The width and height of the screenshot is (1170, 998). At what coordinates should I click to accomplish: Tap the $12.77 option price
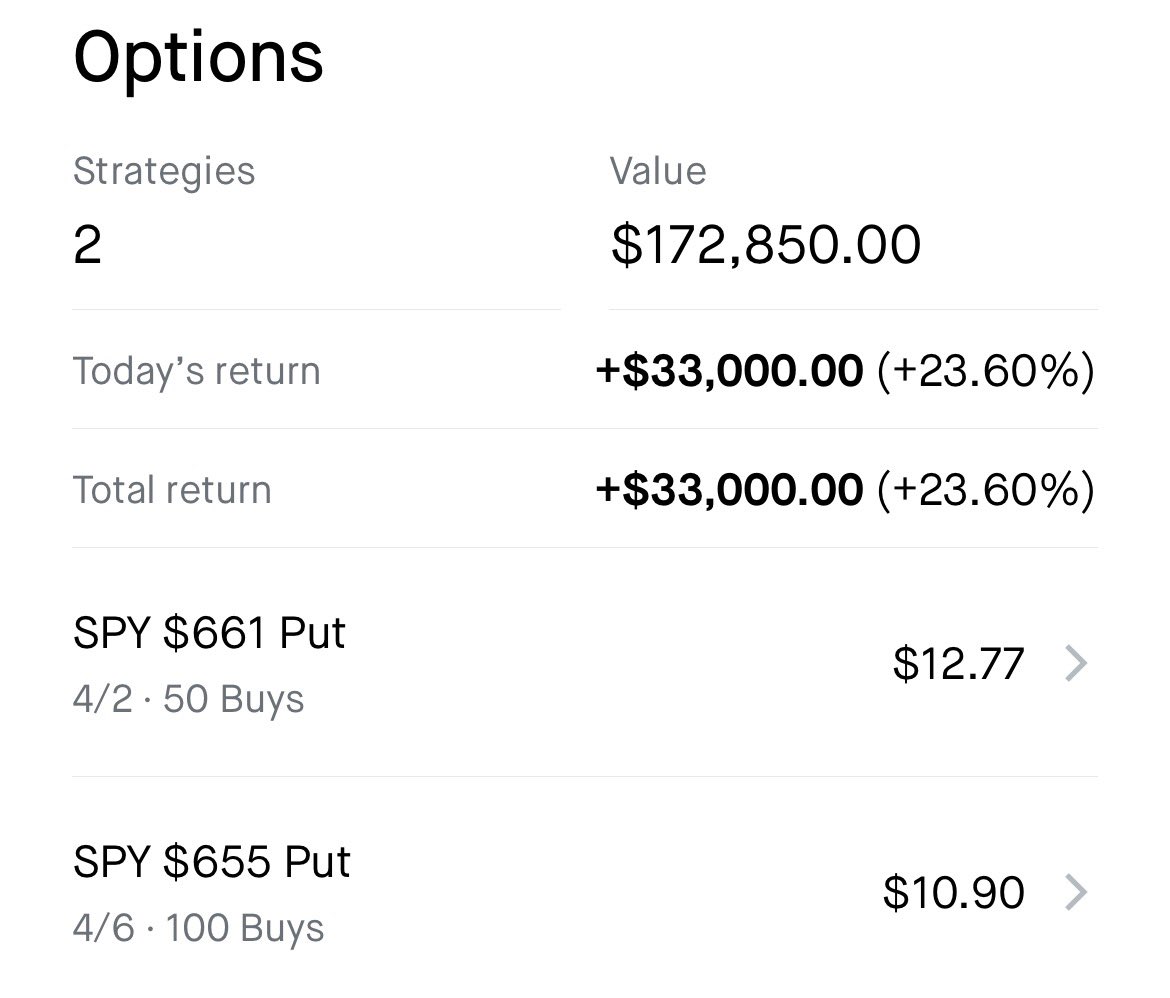pyautogui.click(x=958, y=664)
